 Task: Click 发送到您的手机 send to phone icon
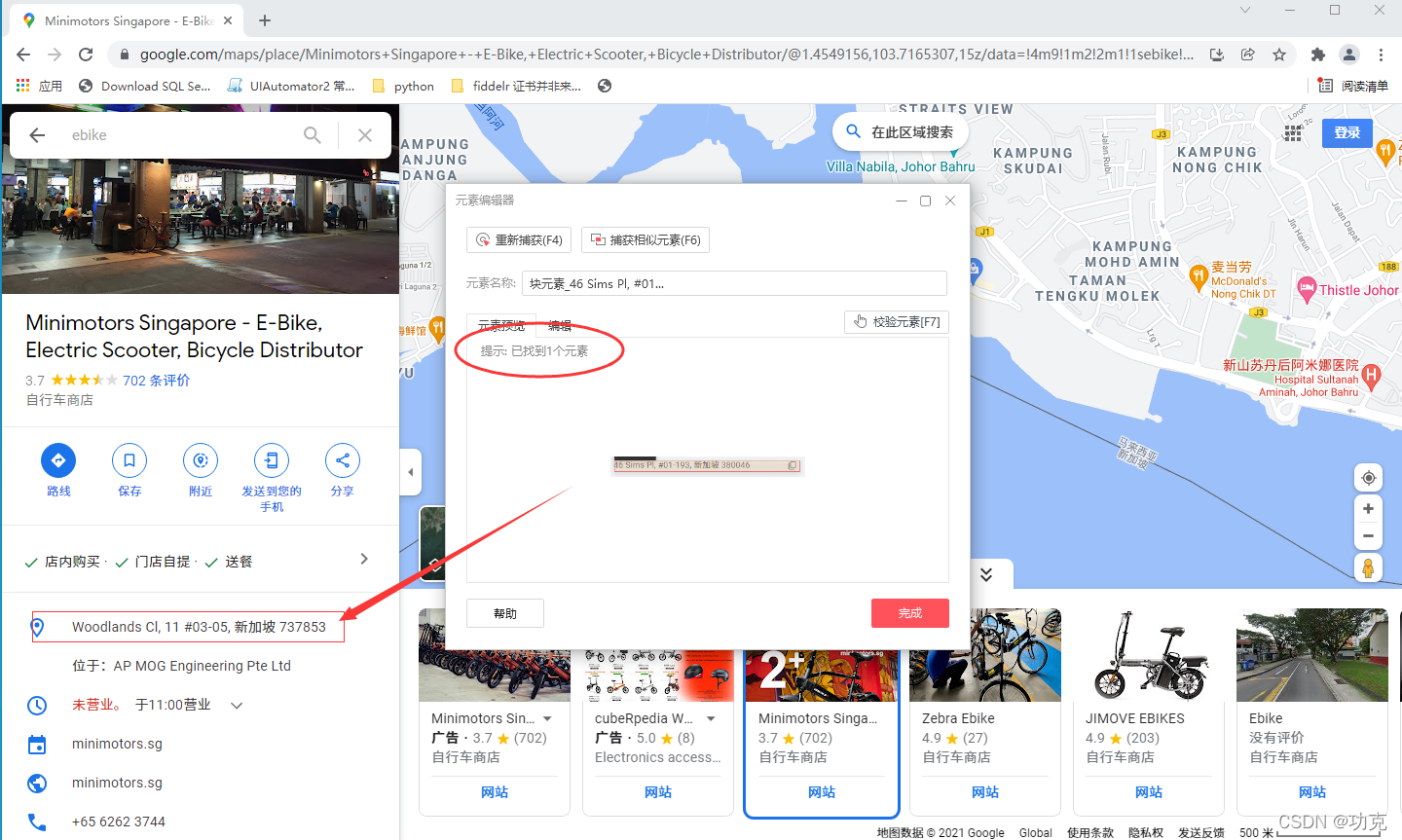272,460
